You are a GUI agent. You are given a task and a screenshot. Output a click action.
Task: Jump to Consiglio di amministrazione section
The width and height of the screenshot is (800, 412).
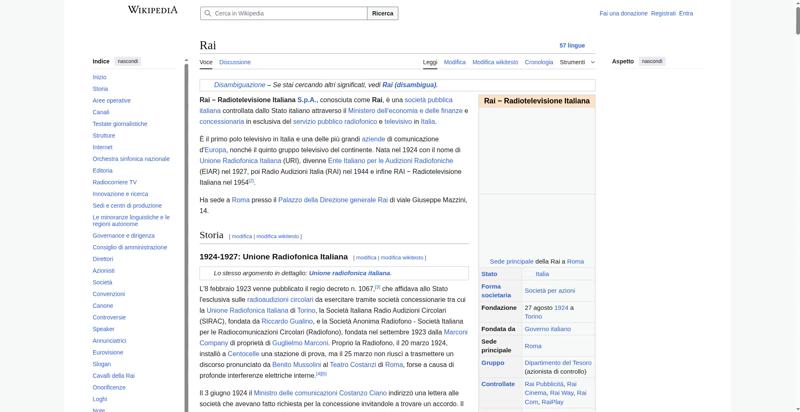(x=130, y=248)
